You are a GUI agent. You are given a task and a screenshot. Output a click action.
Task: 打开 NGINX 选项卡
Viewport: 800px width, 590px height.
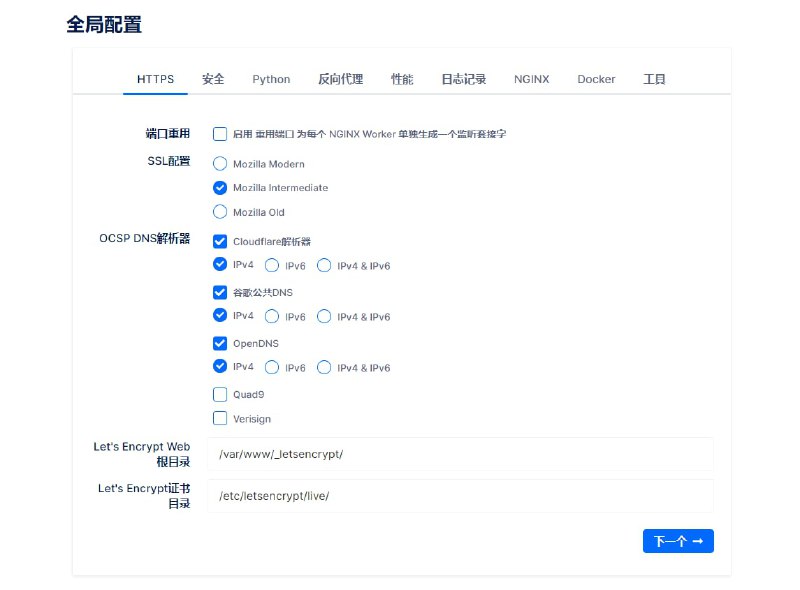pos(530,78)
